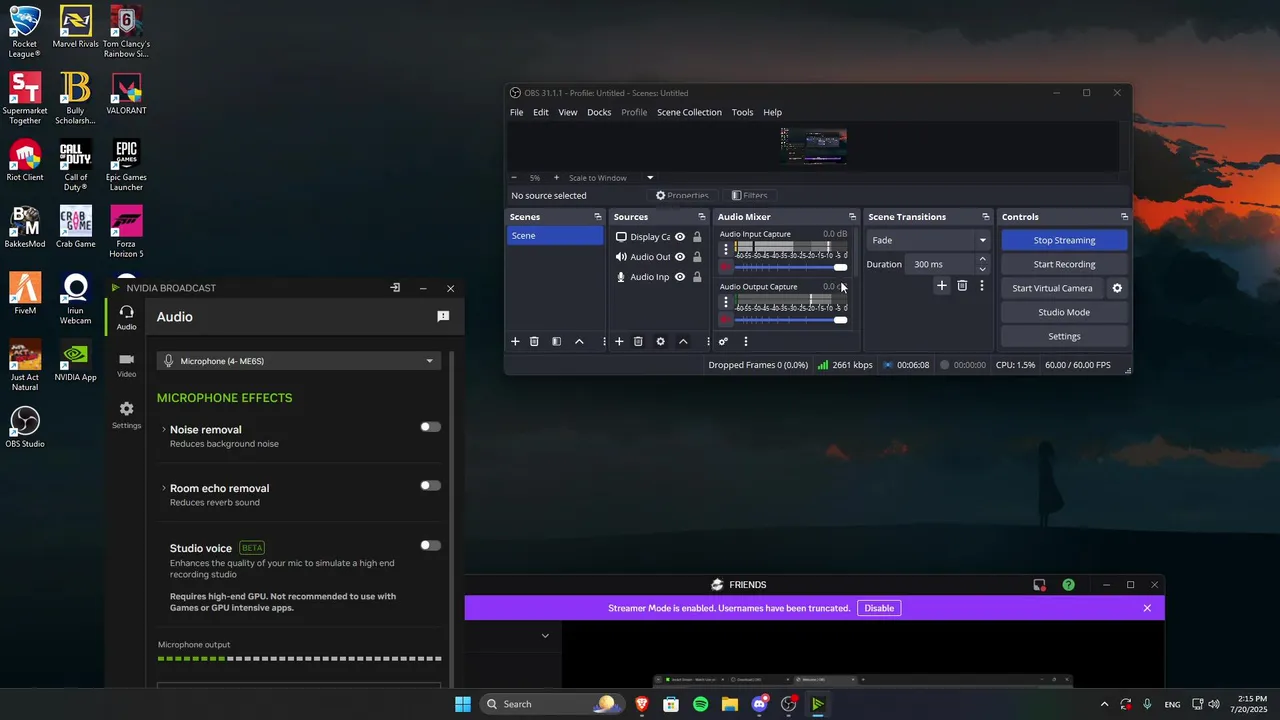The image size is (1280, 720).
Task: Open Discord from the taskbar
Action: click(759, 704)
